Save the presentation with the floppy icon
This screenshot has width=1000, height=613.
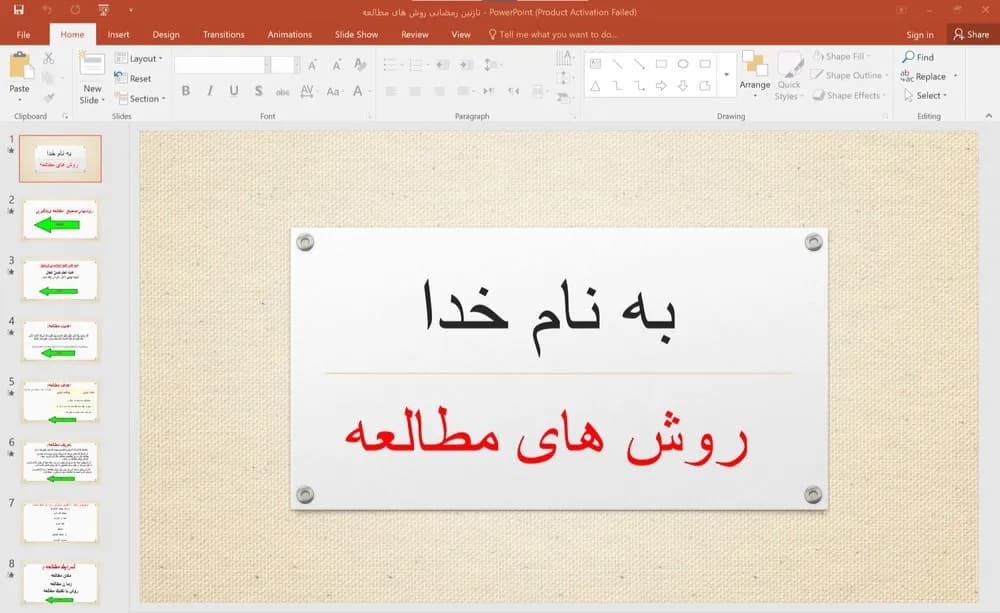(x=18, y=10)
